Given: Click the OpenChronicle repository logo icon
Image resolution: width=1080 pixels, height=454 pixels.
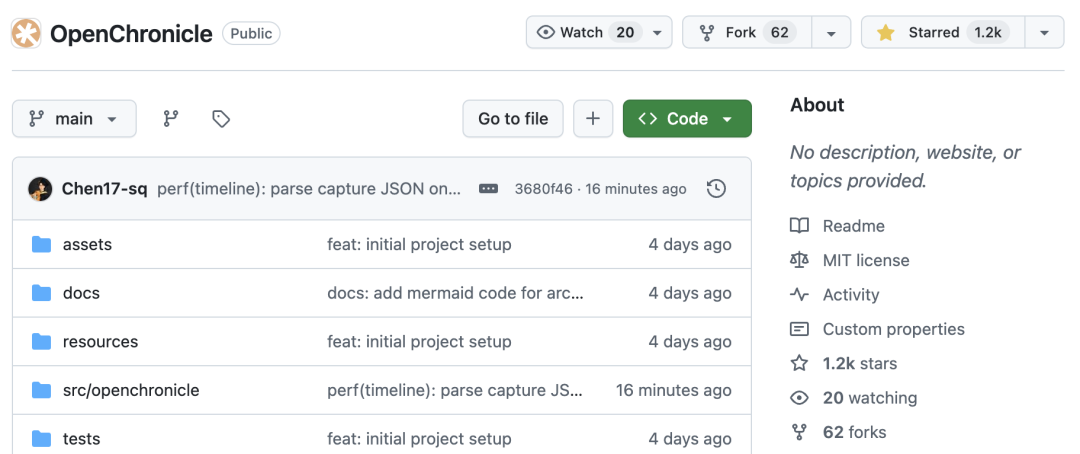Looking at the screenshot, I should click(x=27, y=33).
